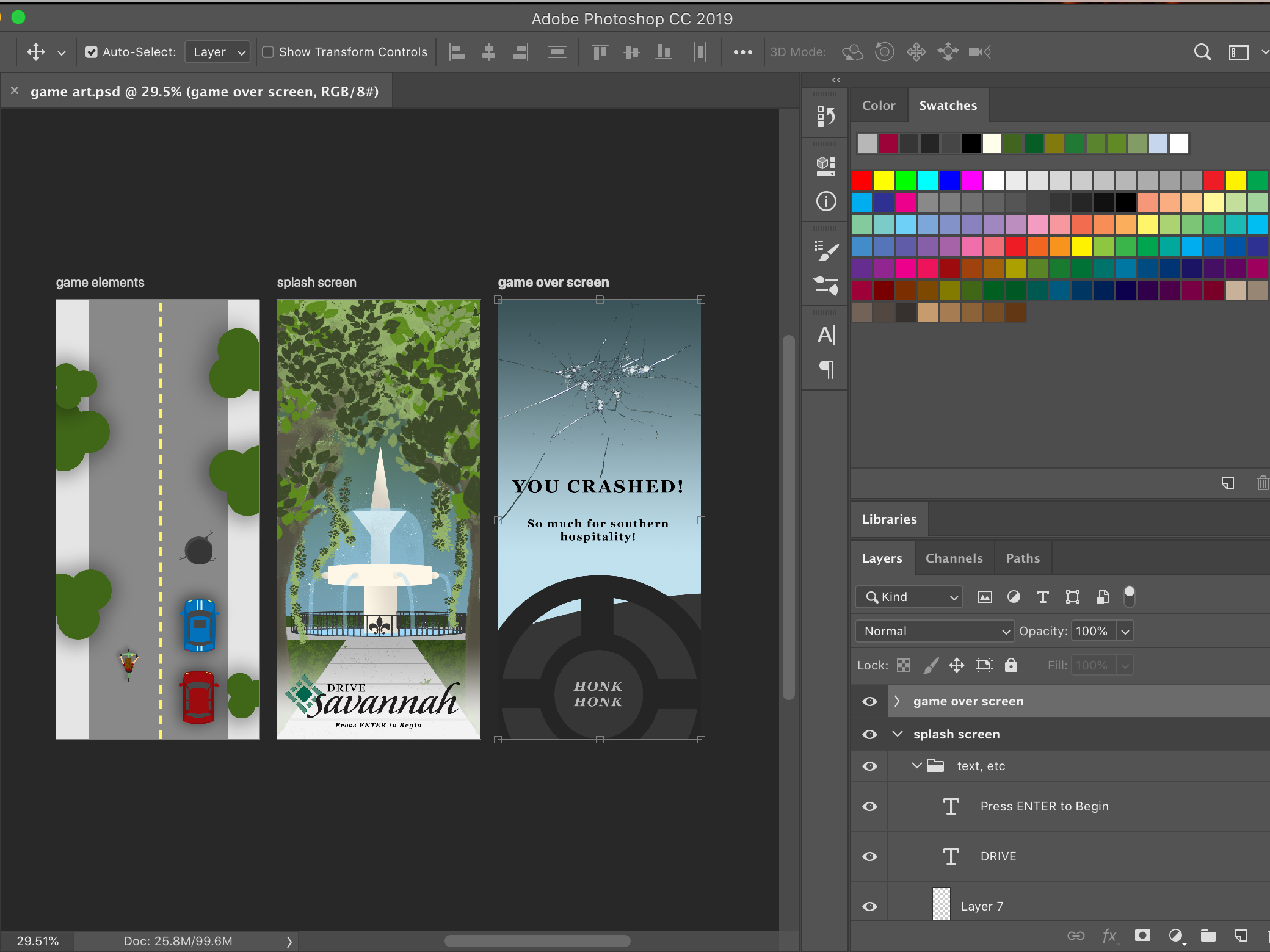Click Lock transparent pixels icon
The width and height of the screenshot is (1270, 952).
coord(904,665)
